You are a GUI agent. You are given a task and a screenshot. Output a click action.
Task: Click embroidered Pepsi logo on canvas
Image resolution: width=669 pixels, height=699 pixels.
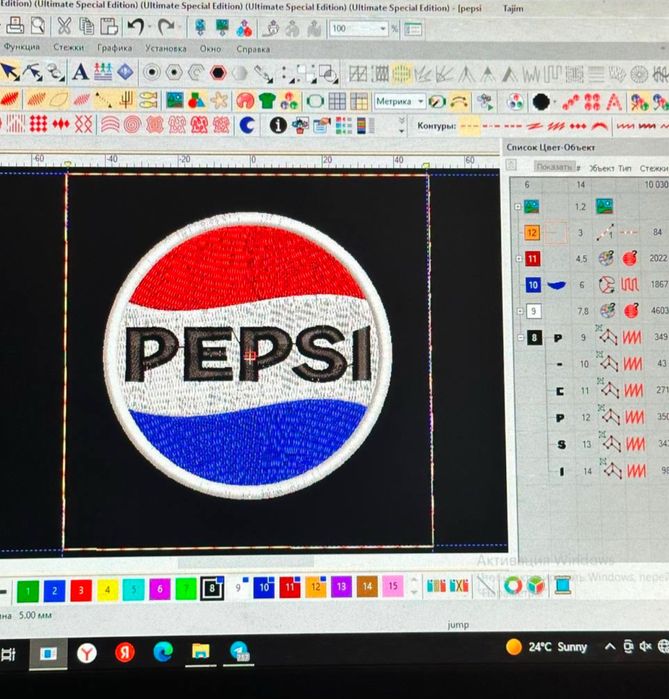[x=248, y=355]
